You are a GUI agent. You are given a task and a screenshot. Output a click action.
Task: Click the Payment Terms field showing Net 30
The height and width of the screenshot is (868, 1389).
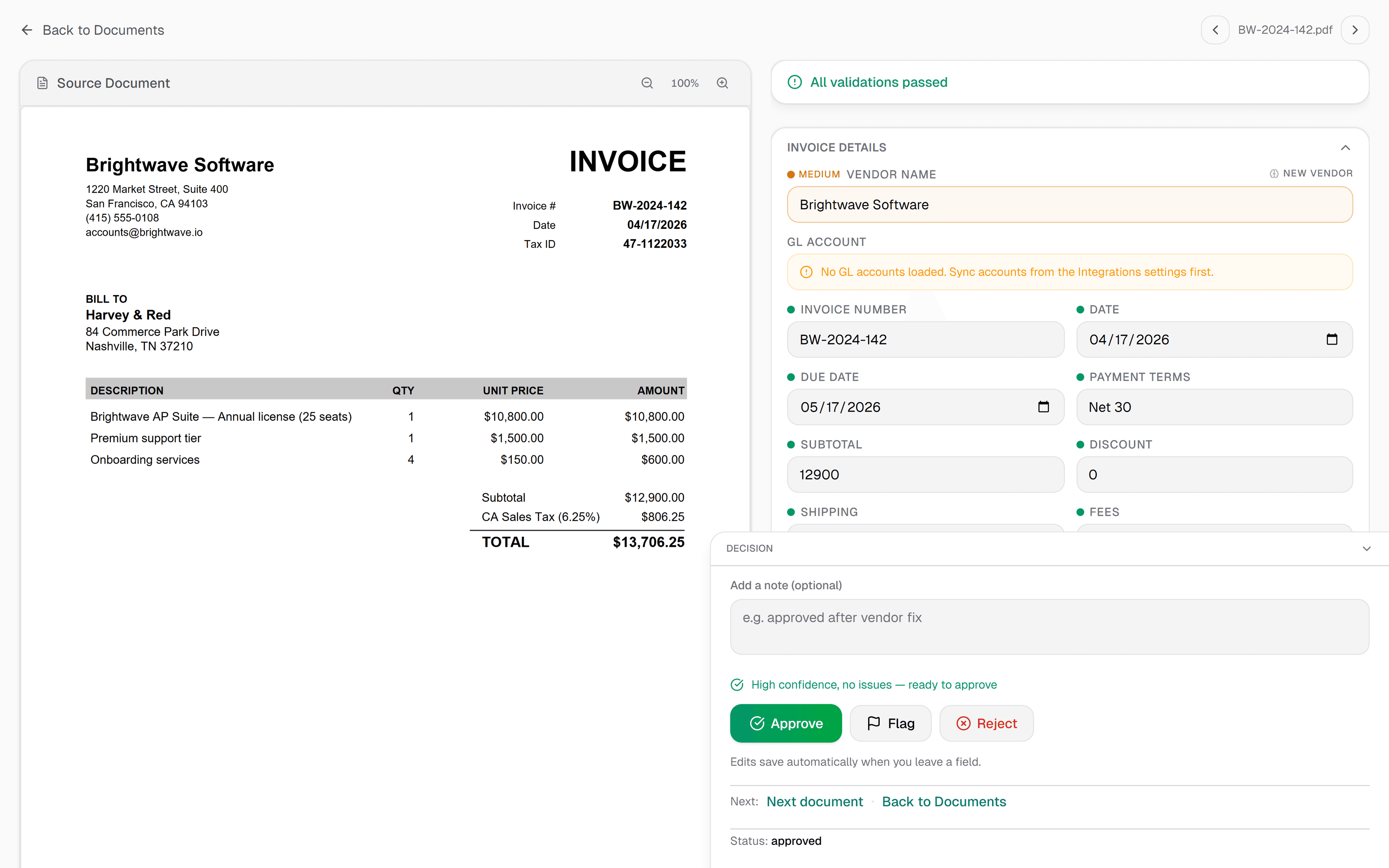tap(1214, 407)
